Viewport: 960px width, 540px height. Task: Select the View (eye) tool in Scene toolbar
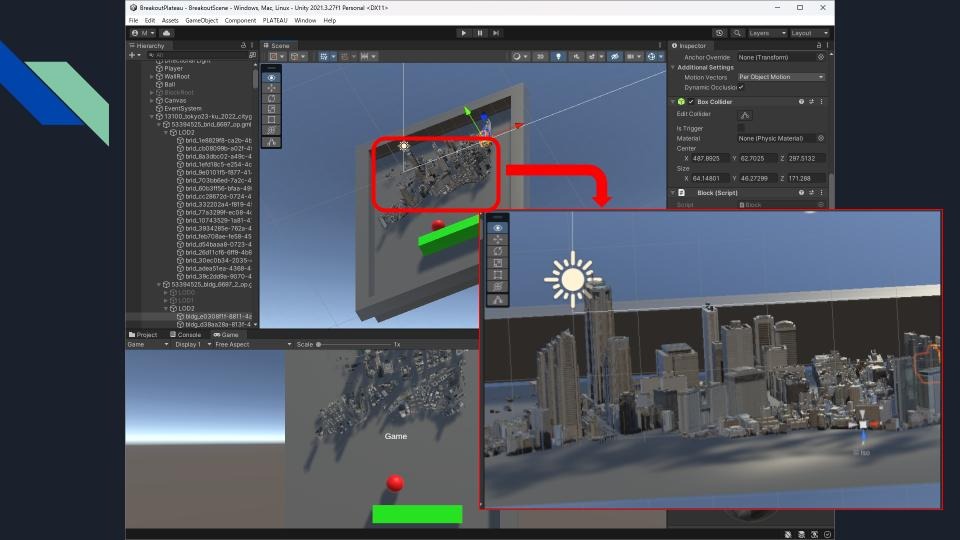(272, 77)
